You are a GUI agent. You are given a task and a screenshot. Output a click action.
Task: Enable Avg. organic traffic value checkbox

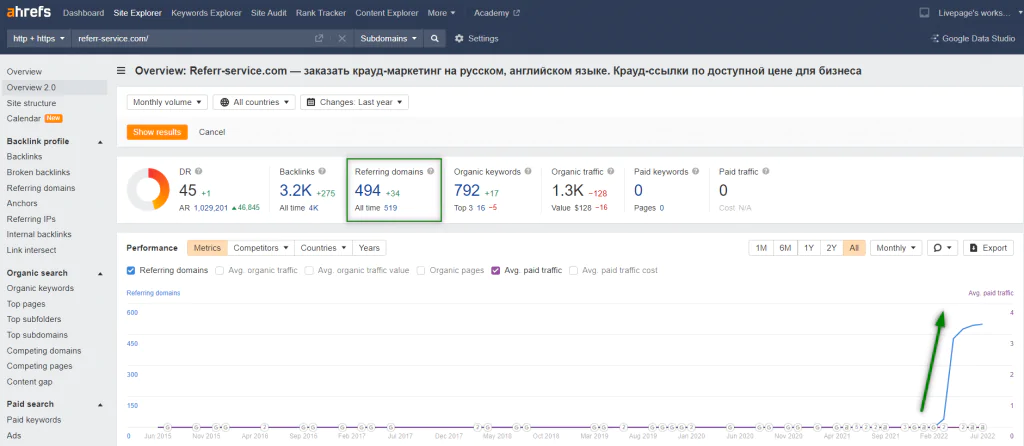pos(309,270)
